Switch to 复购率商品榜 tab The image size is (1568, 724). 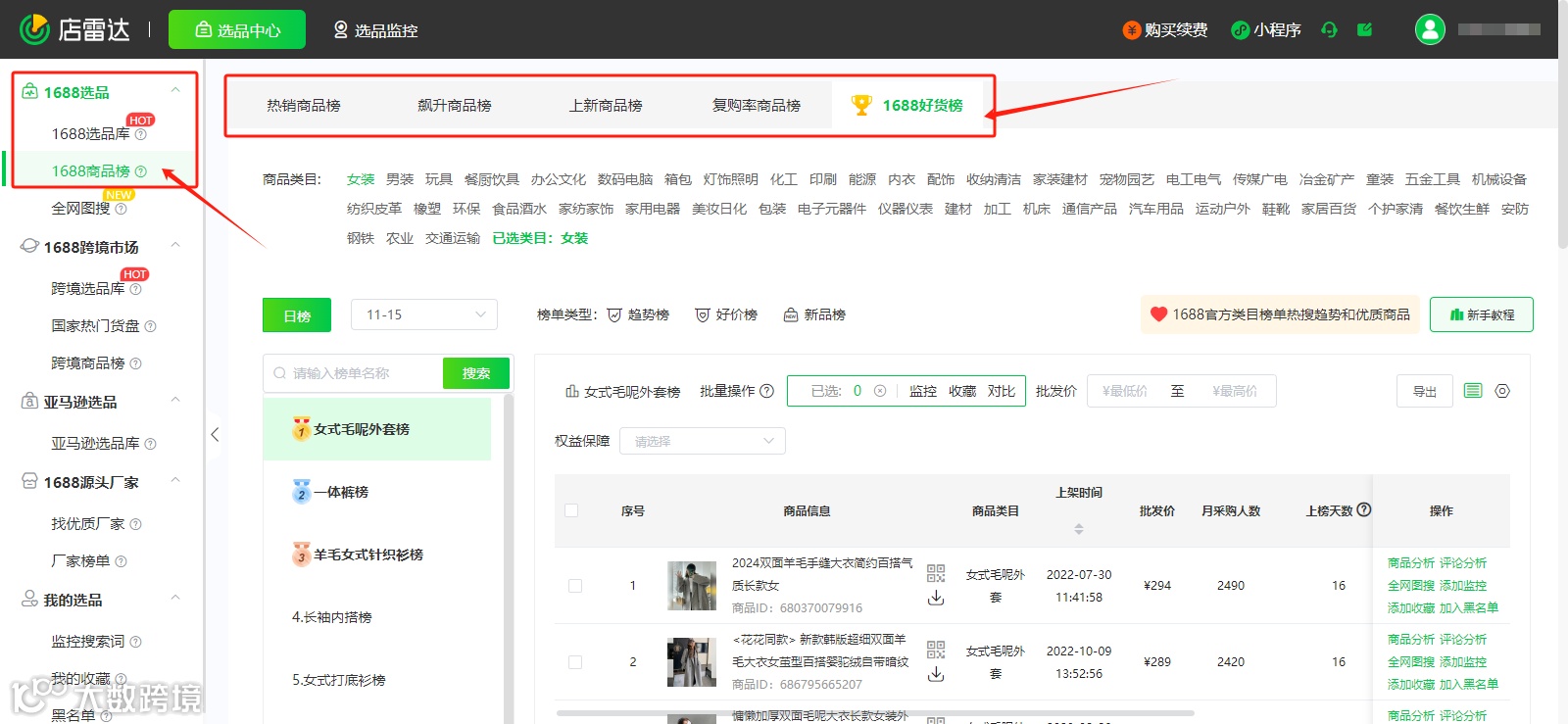(x=757, y=105)
